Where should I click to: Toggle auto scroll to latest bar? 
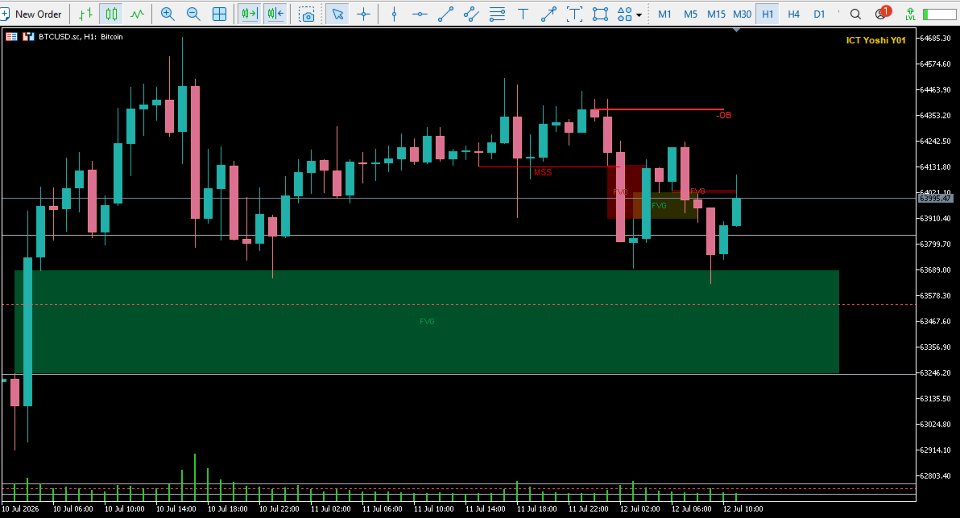click(250, 14)
